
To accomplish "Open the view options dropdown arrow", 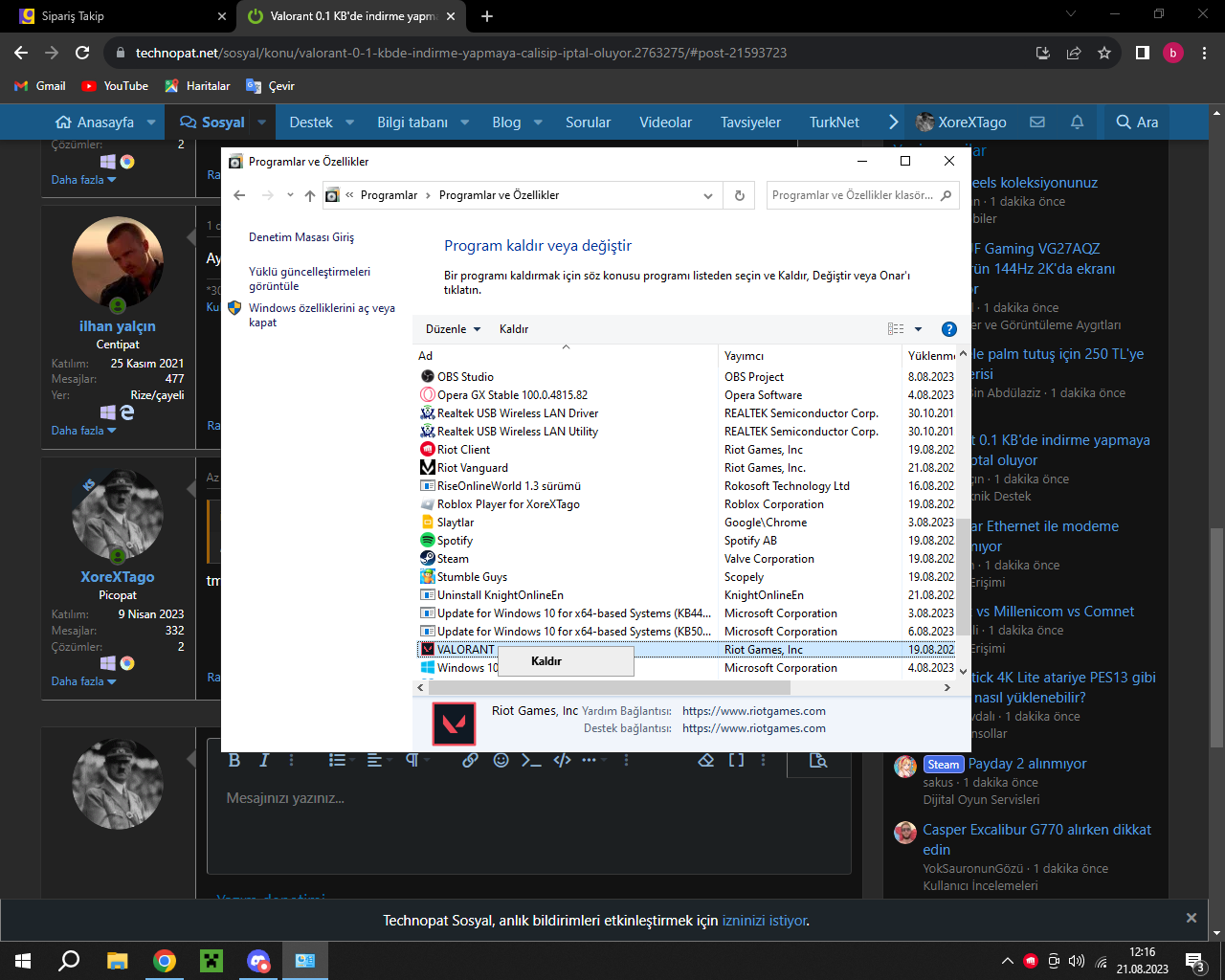I will click(918, 329).
